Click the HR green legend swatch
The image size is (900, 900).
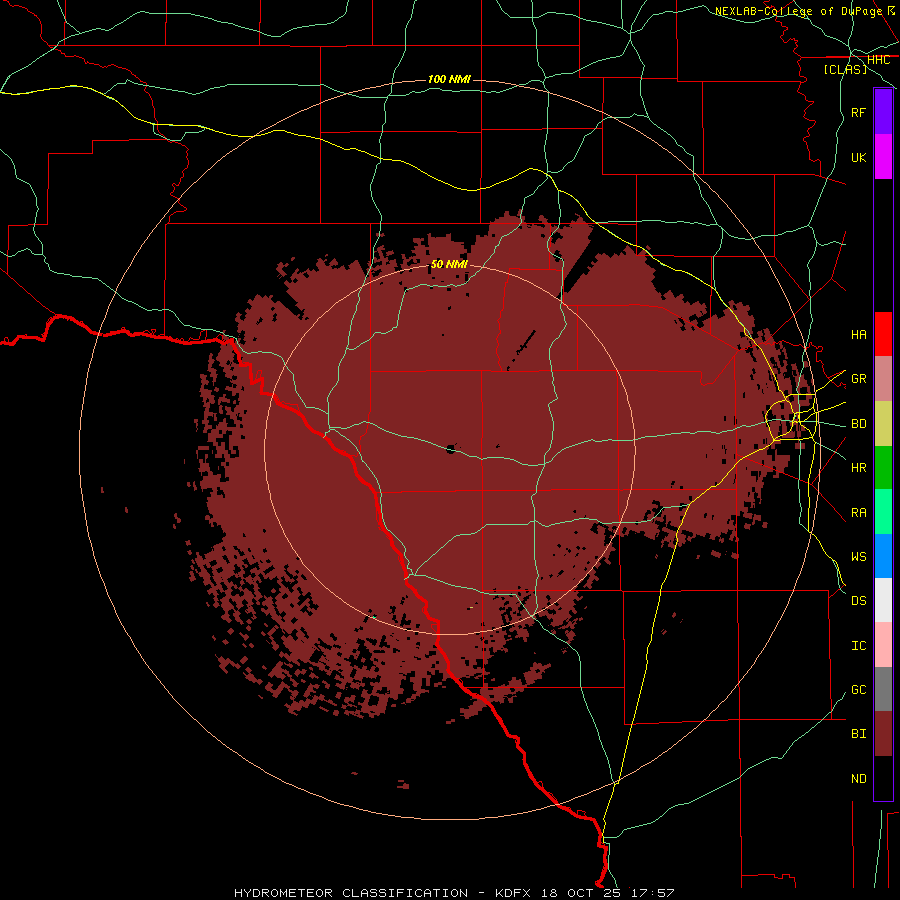pos(883,467)
